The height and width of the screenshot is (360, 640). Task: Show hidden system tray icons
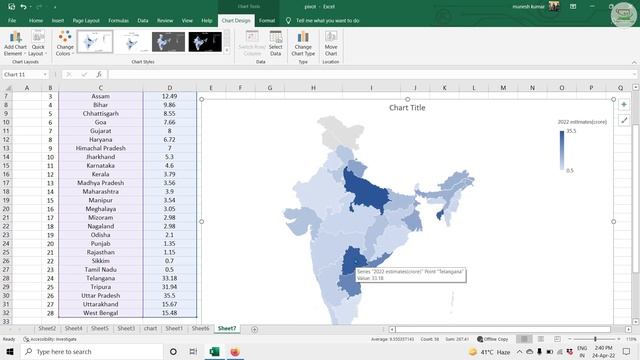click(519, 351)
